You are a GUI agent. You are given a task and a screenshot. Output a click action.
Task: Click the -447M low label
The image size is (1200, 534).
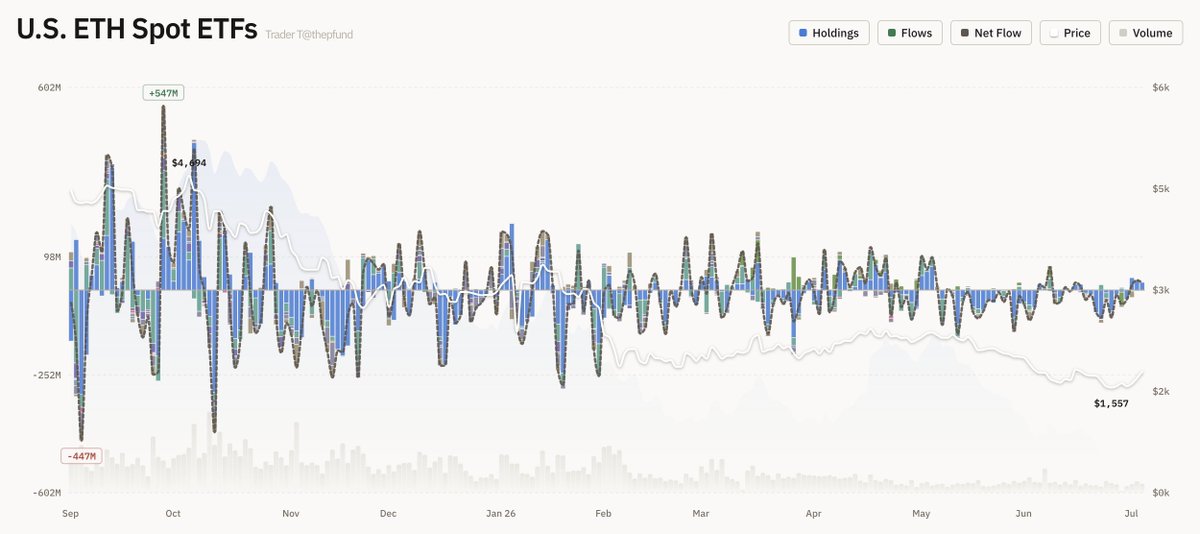82,456
